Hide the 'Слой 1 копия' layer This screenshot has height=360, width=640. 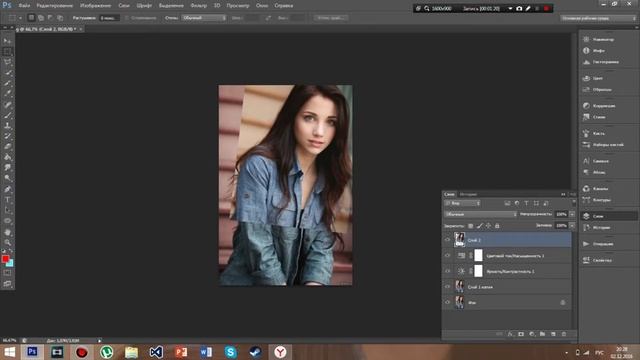447,287
